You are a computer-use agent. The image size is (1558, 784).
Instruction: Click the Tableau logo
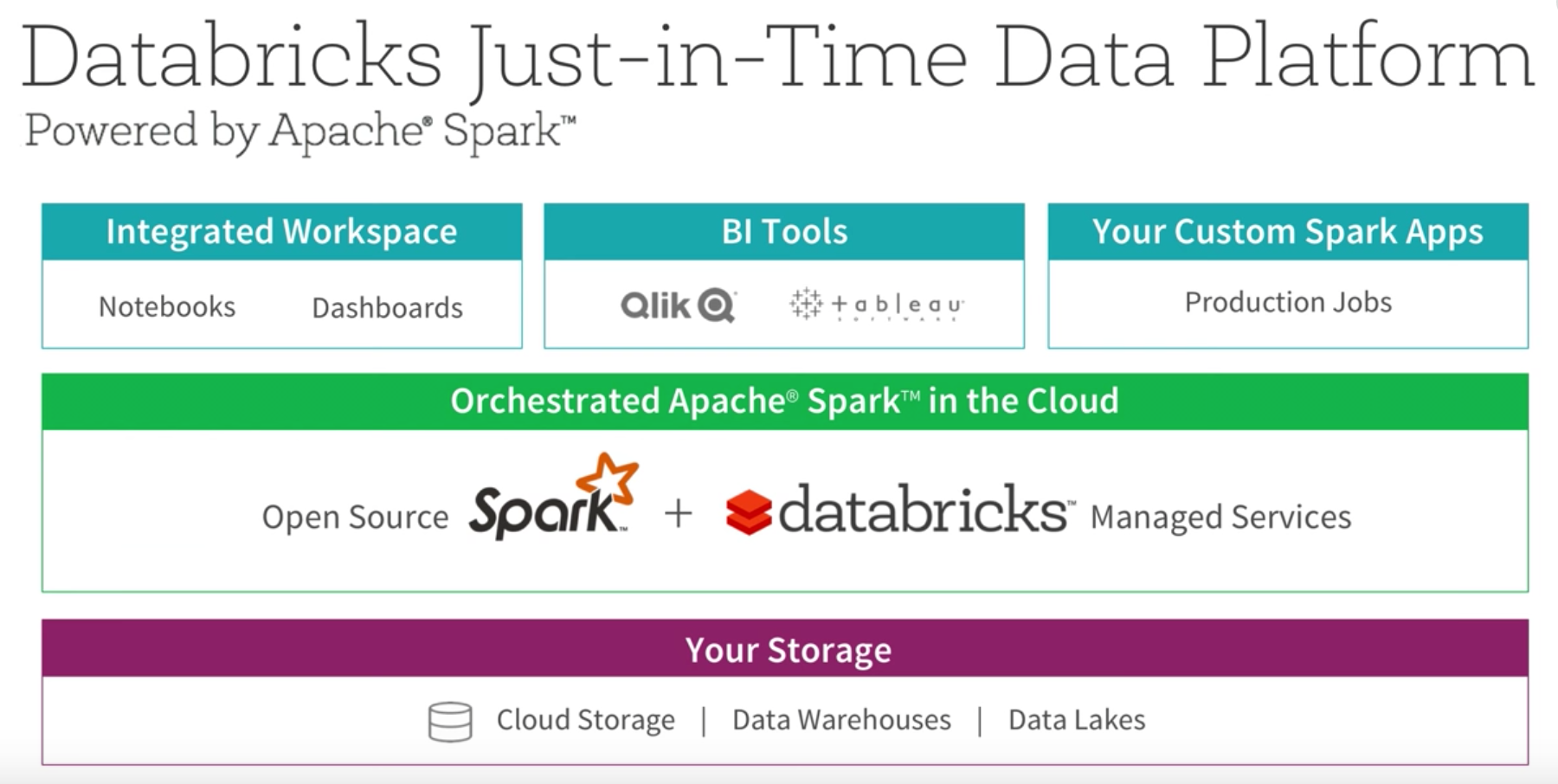(876, 305)
